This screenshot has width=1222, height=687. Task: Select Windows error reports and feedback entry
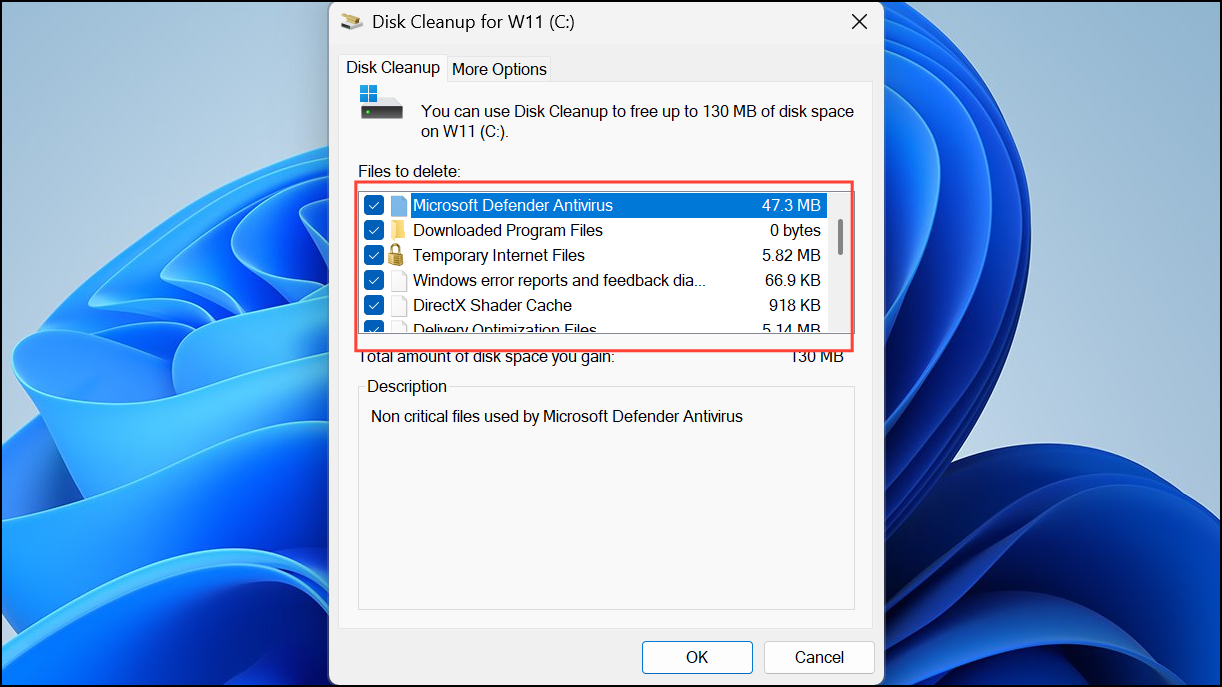[x=559, y=280]
